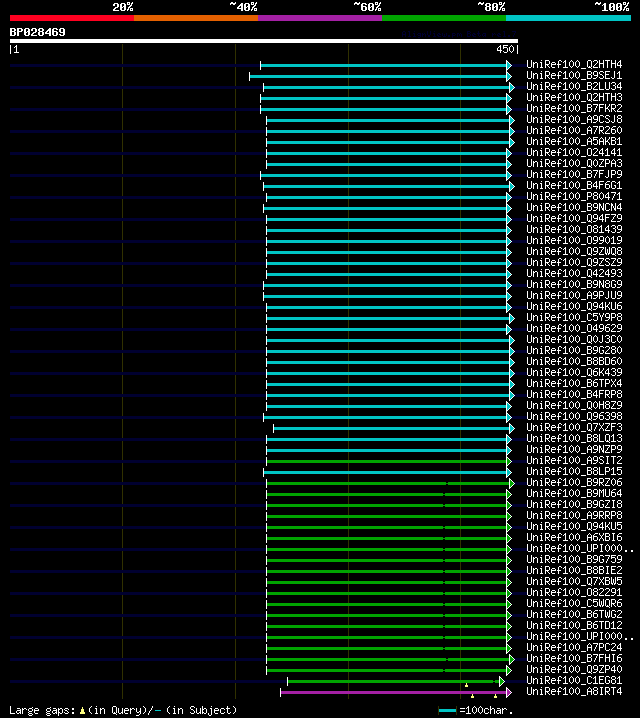
Task: Click label UniRef100_Q6K439
Action: click(x=574, y=372)
